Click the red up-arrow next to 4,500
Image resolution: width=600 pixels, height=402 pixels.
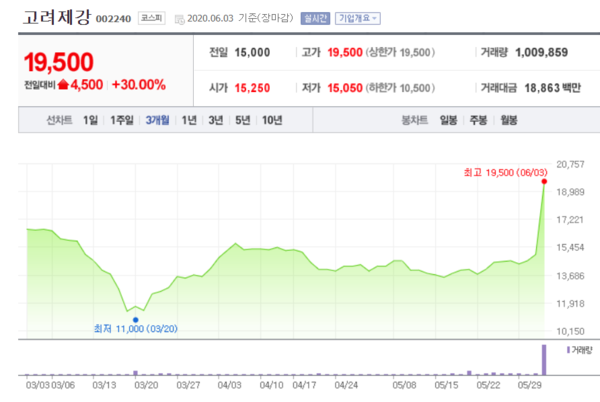click(63, 85)
